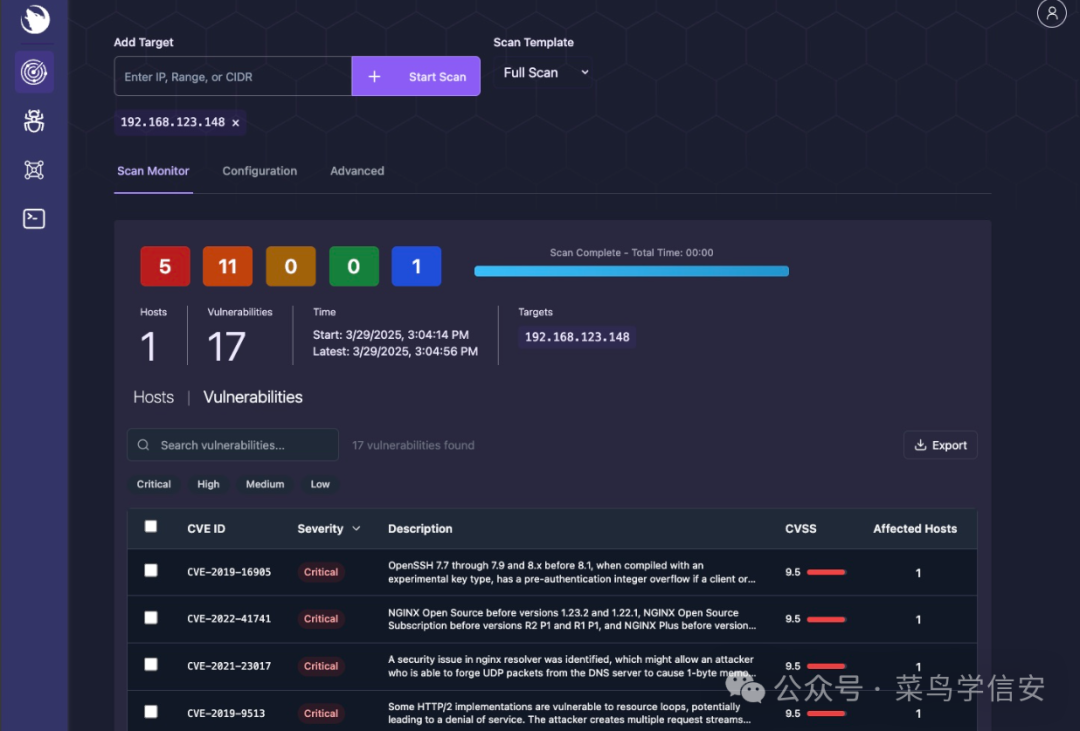Filter by High severity
This screenshot has height=731, width=1080.
[208, 484]
